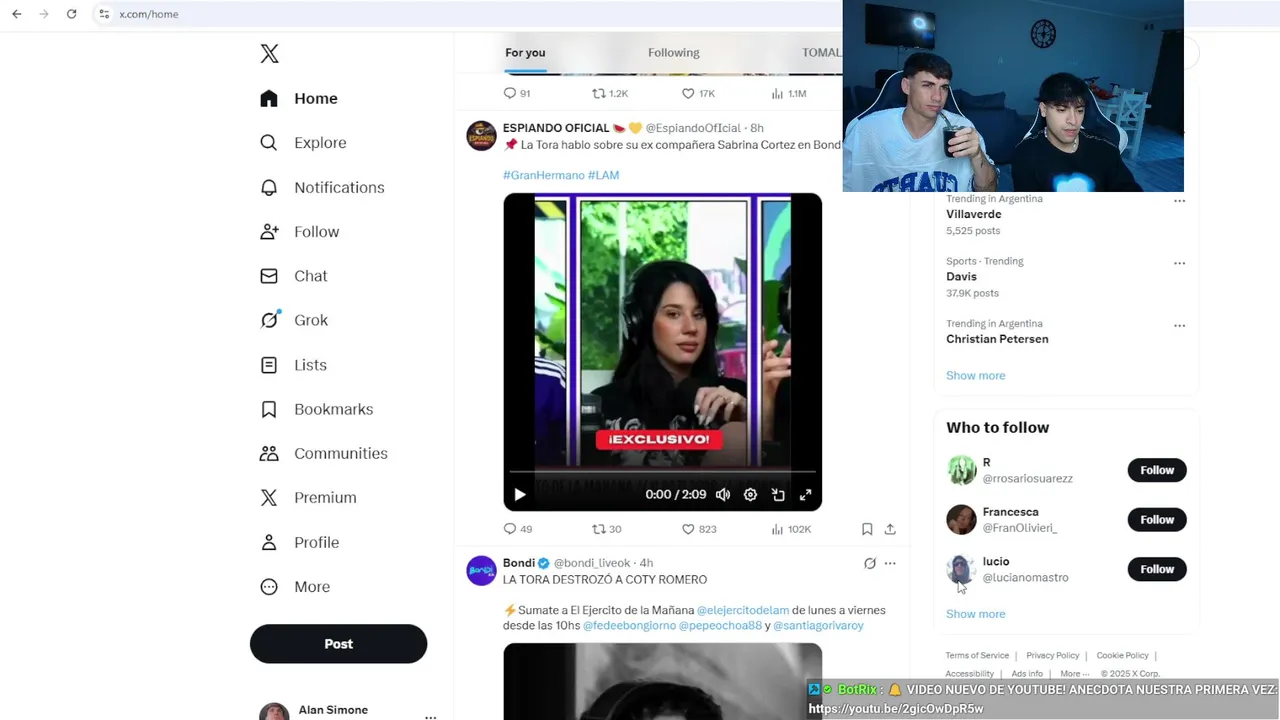Open the Follow people icon
This screenshot has height=720, width=1280.
[x=269, y=231]
